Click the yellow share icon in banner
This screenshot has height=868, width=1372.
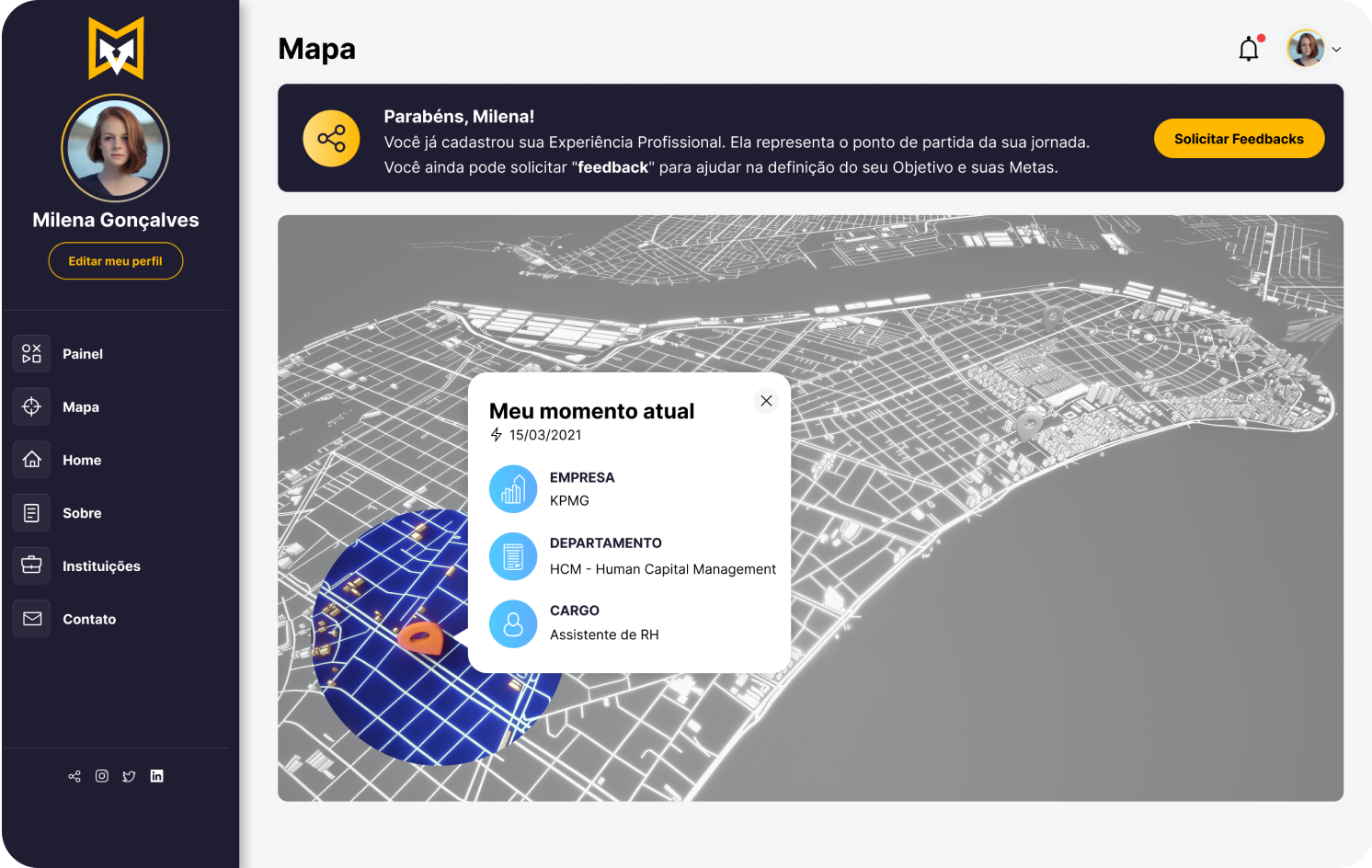[x=331, y=139]
